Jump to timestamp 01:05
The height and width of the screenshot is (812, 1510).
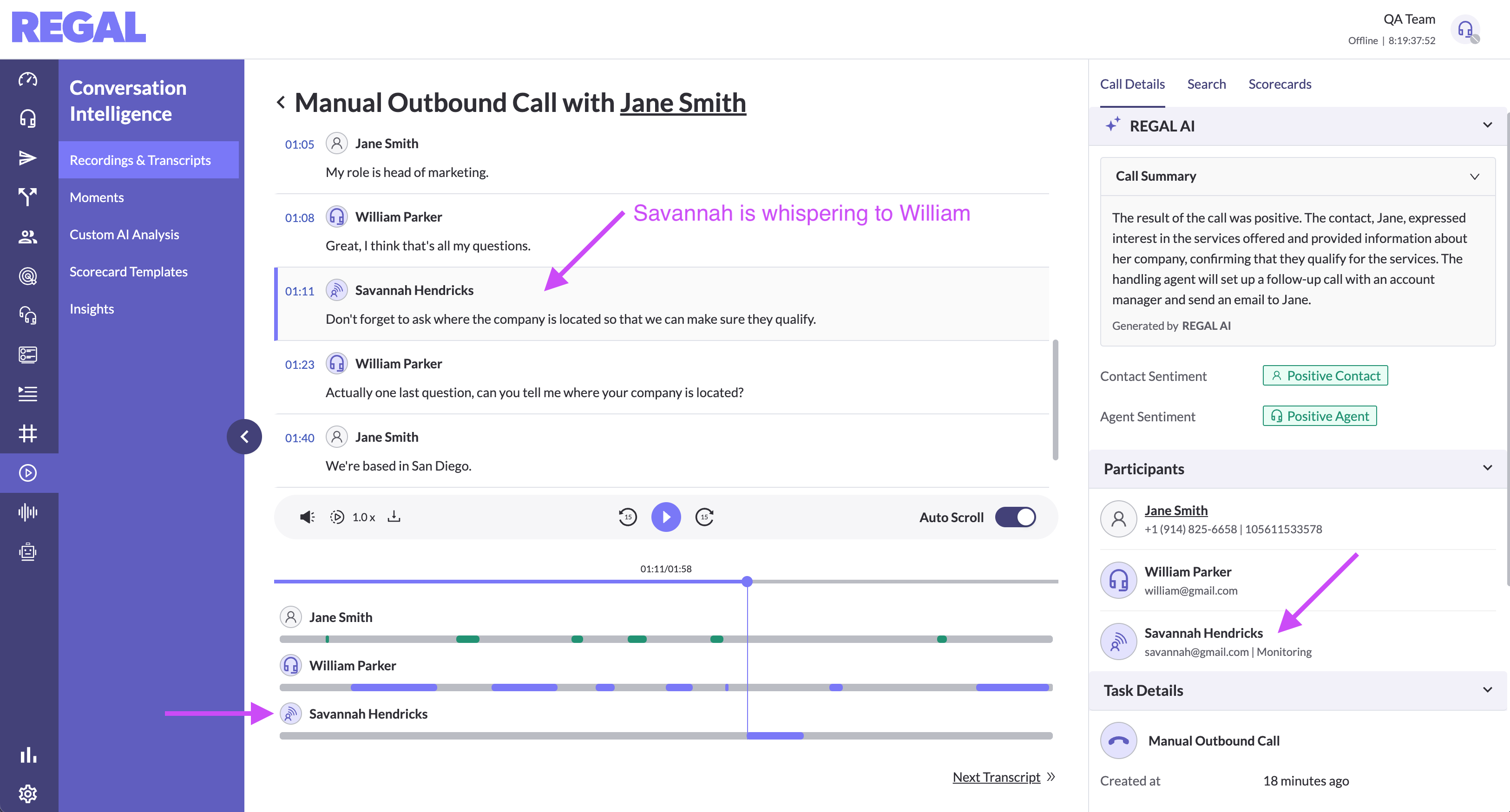tap(300, 144)
